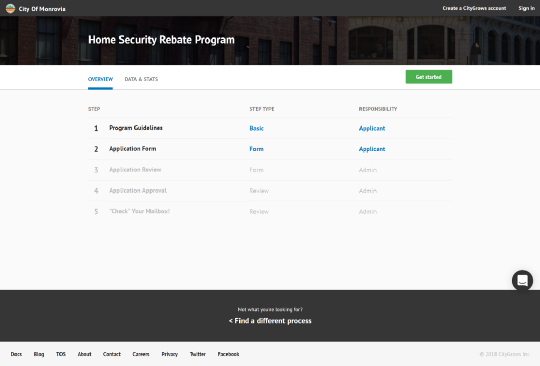Click Basic step type link
Viewport: 540px width, 366px height.
pyautogui.click(x=257, y=128)
